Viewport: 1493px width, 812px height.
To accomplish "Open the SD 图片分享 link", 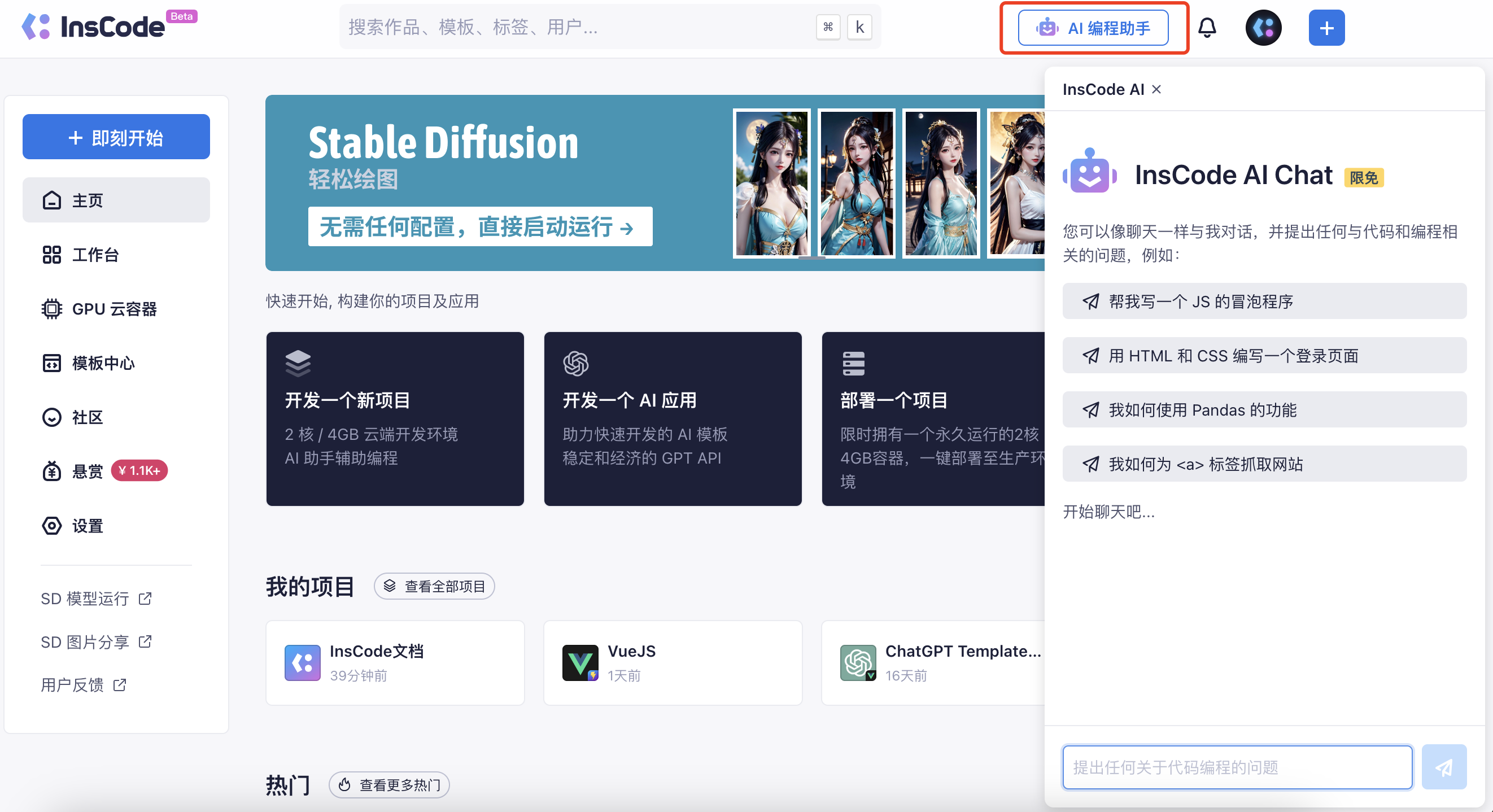I will click(x=96, y=641).
